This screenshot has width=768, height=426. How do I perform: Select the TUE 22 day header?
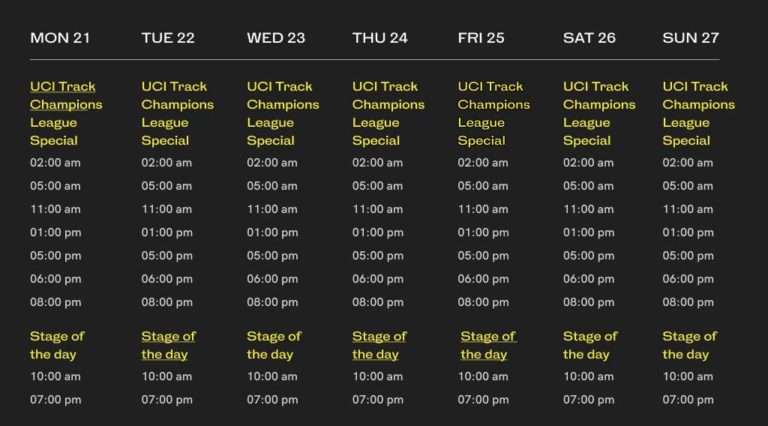tap(168, 38)
